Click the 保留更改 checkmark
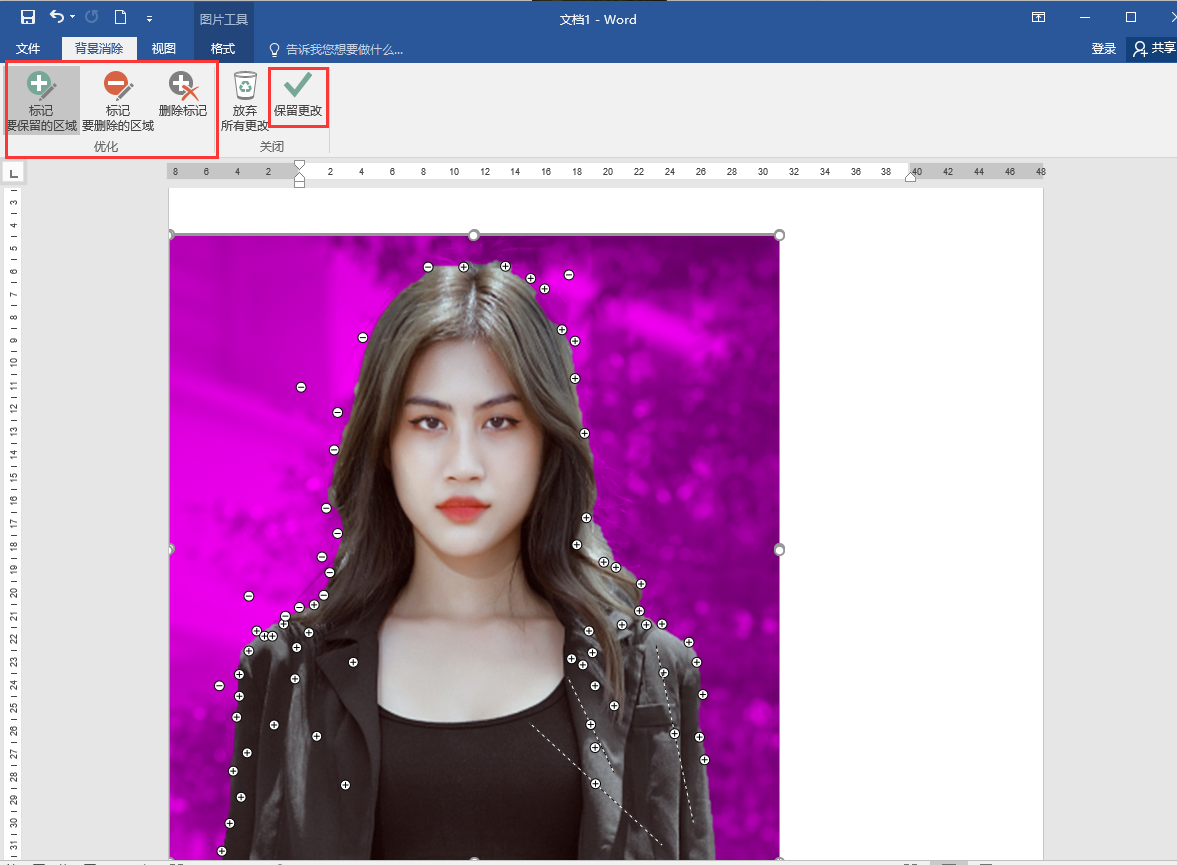 point(298,96)
